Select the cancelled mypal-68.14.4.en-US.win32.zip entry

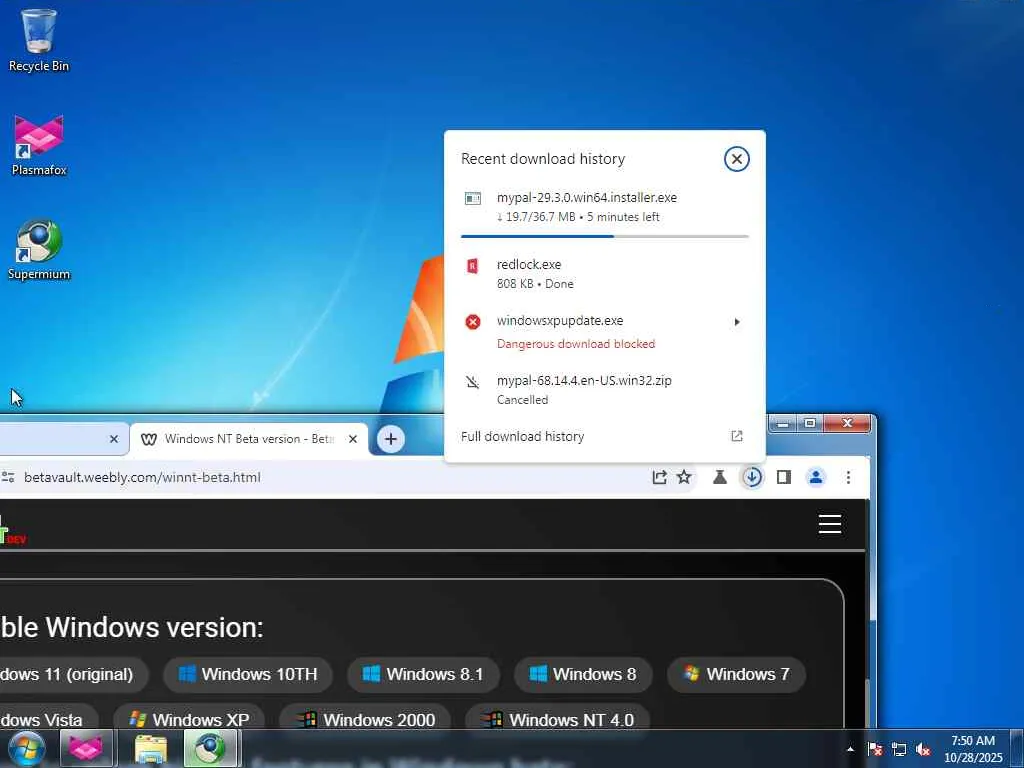[x=604, y=390]
